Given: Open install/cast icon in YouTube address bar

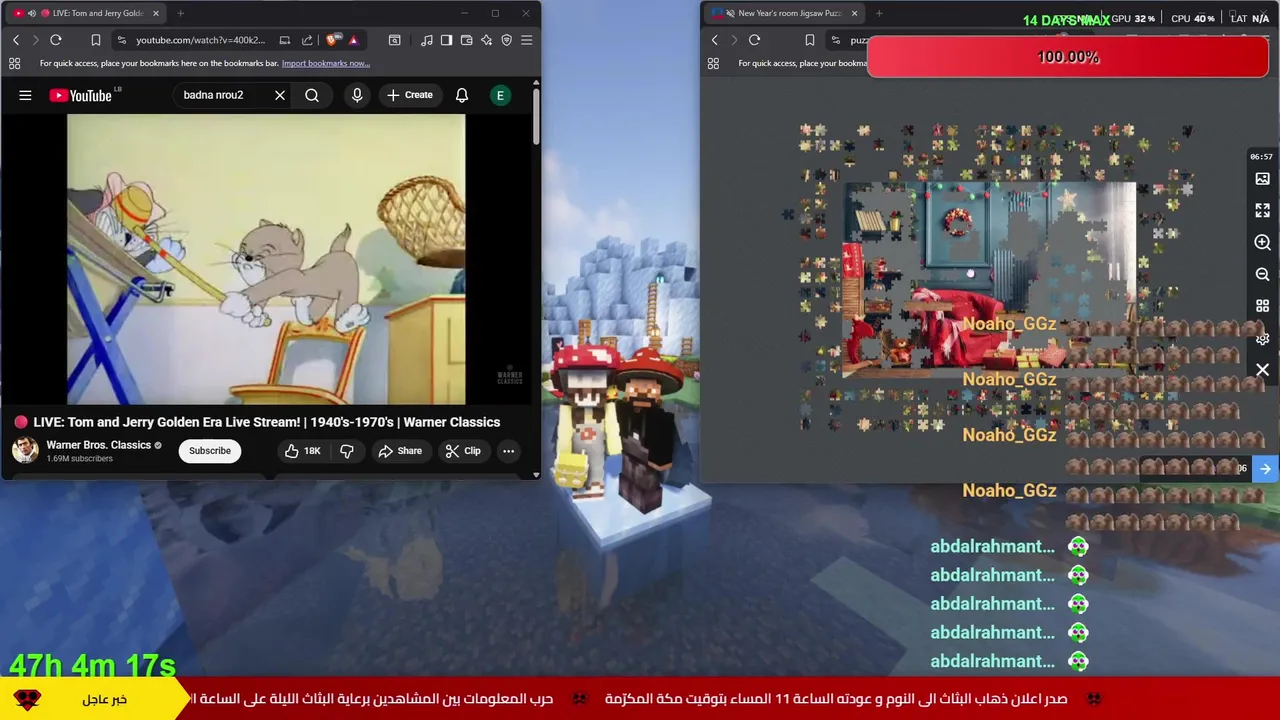Looking at the screenshot, I should (x=285, y=40).
